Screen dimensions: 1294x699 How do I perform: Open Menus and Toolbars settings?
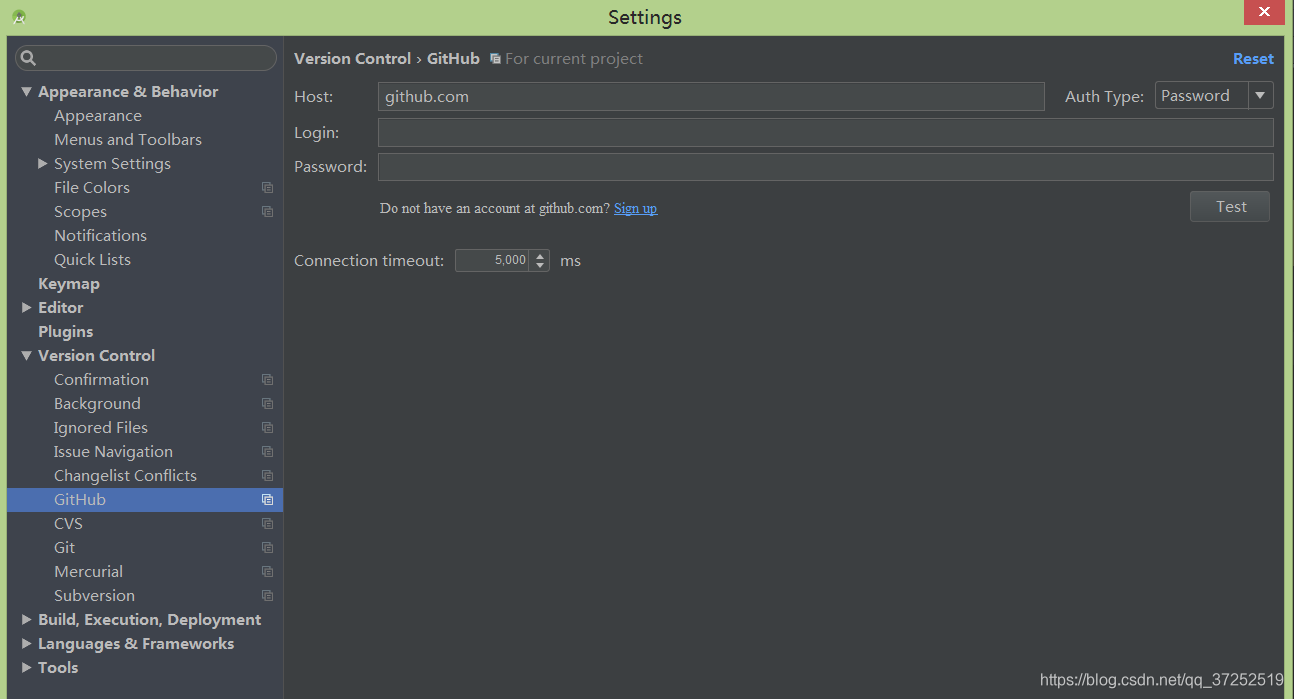[x=128, y=140]
